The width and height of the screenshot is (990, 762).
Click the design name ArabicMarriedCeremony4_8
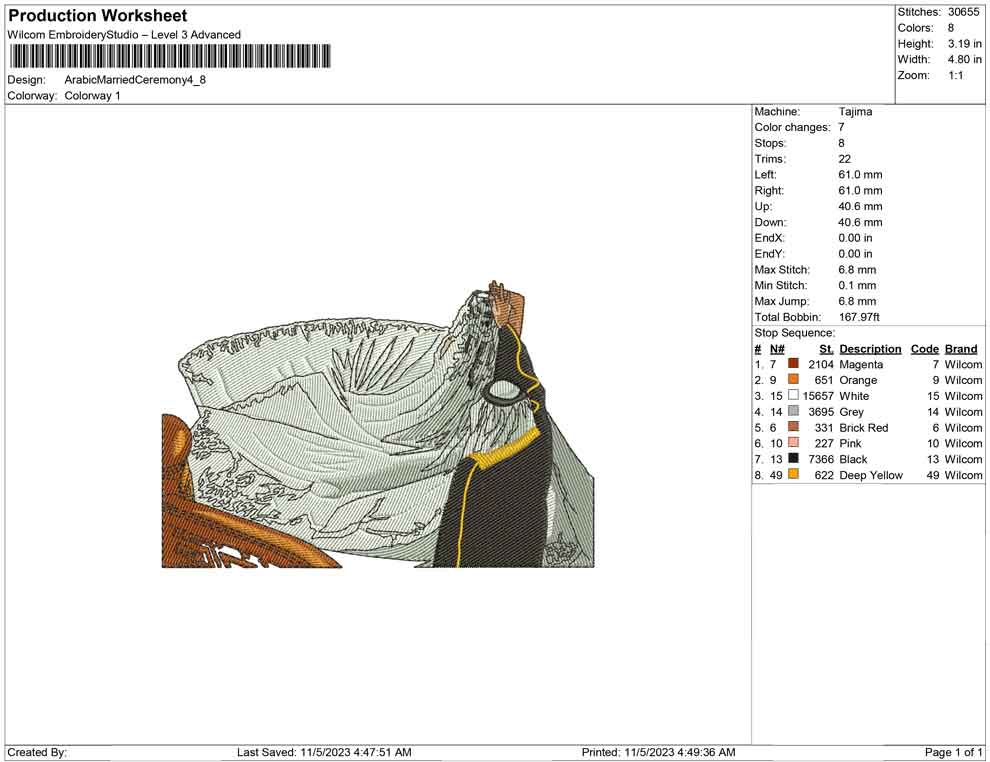click(x=135, y=80)
